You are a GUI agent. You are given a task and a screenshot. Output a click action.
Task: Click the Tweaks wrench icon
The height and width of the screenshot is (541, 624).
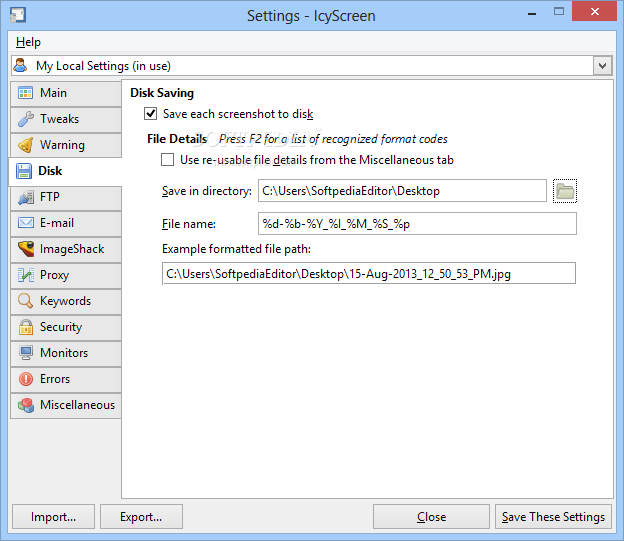pyautogui.click(x=25, y=119)
